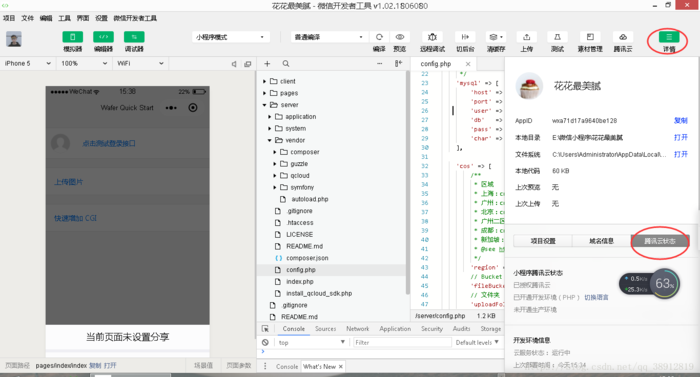Open the iPhone 5 device dropdown
This screenshot has height=377, width=700.
click(28, 63)
